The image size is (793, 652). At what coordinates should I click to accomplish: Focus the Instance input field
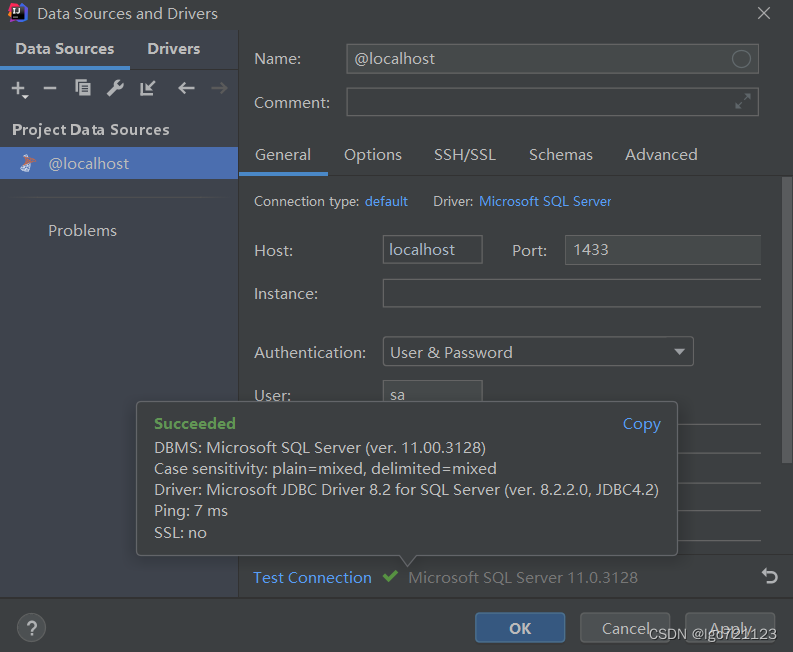(571, 293)
